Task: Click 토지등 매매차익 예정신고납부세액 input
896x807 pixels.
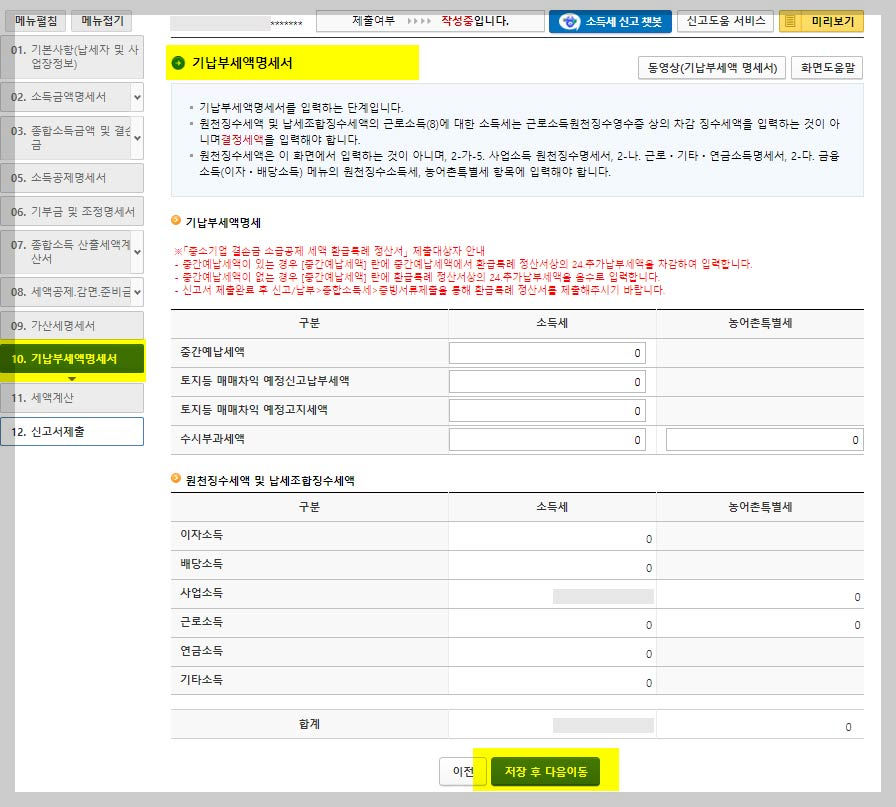Action: click(x=547, y=381)
